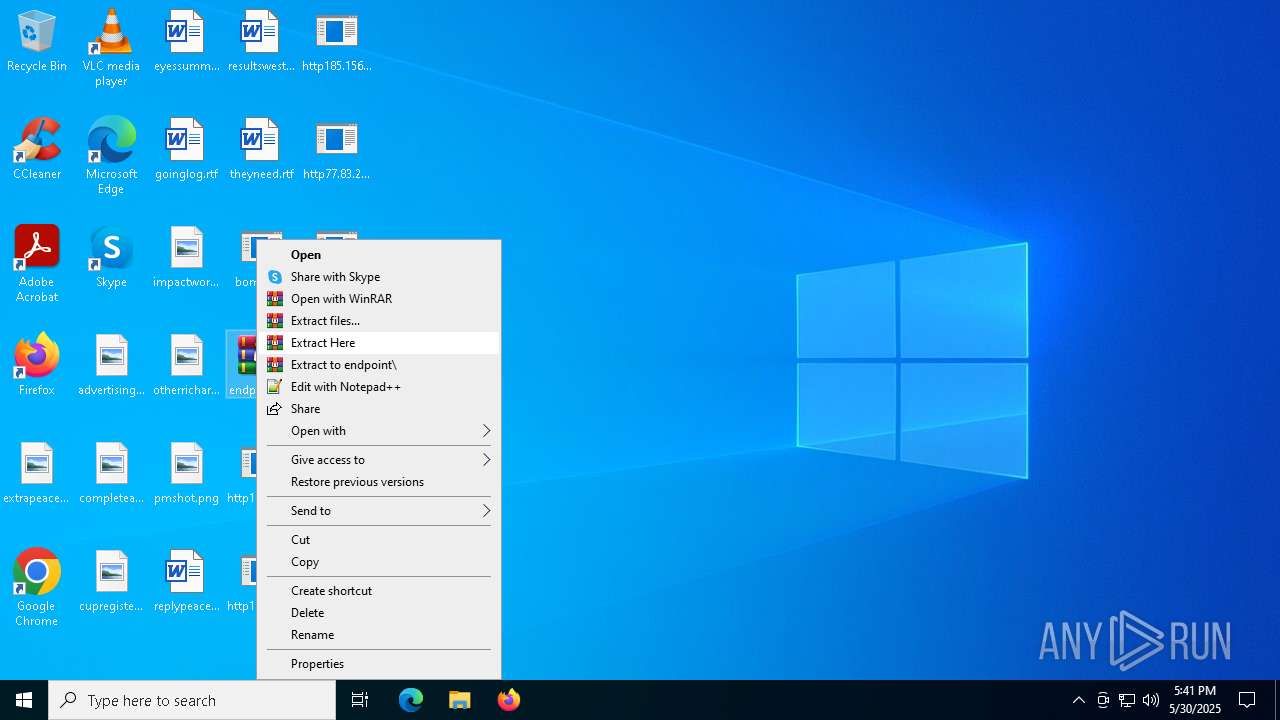The height and width of the screenshot is (720, 1280).
Task: Open the Recycle Bin desktop icon
Action: point(37,42)
